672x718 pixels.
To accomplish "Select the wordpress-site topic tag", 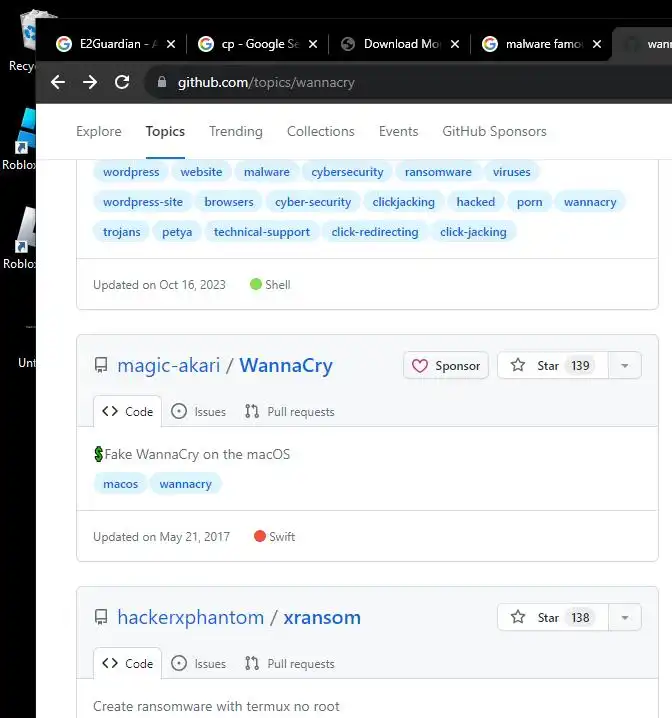I will pos(142,202).
